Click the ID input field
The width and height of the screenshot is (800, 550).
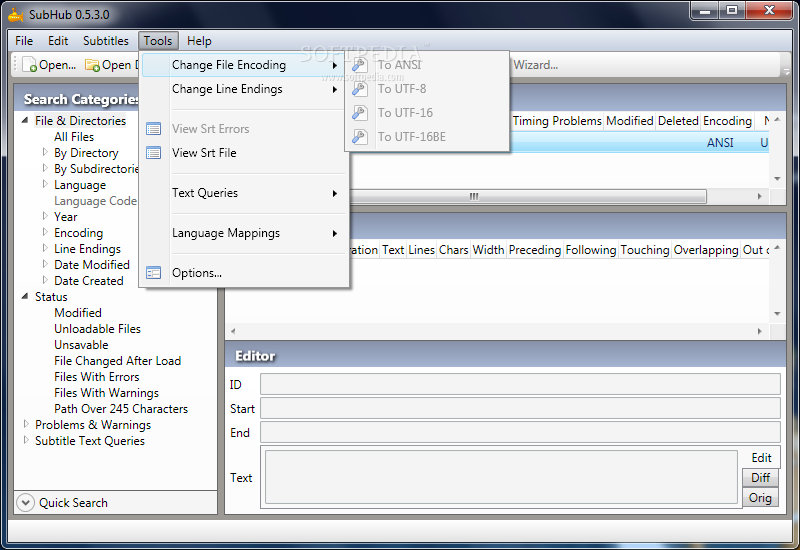[x=520, y=384]
